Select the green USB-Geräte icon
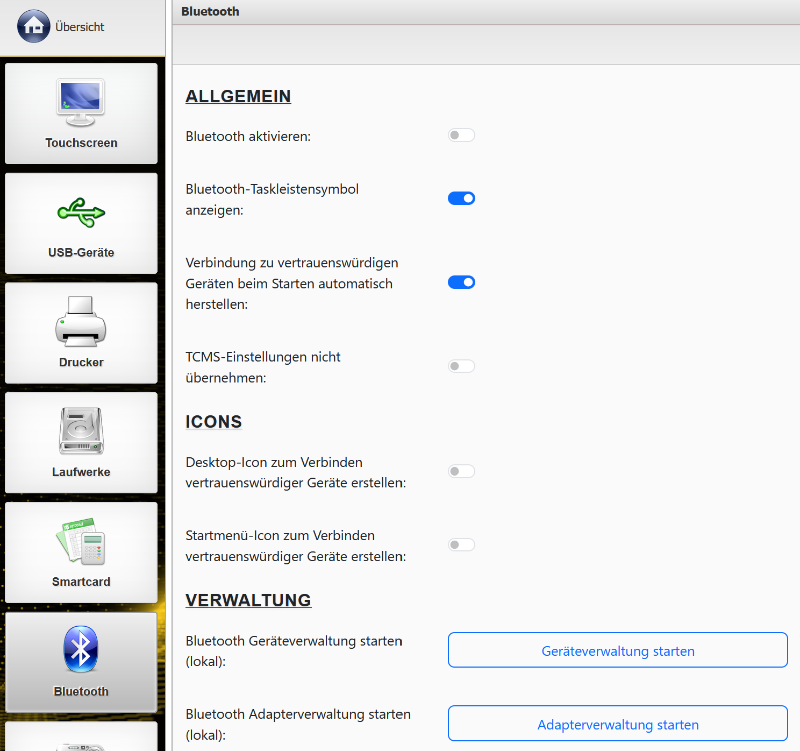800x751 pixels. [81, 212]
